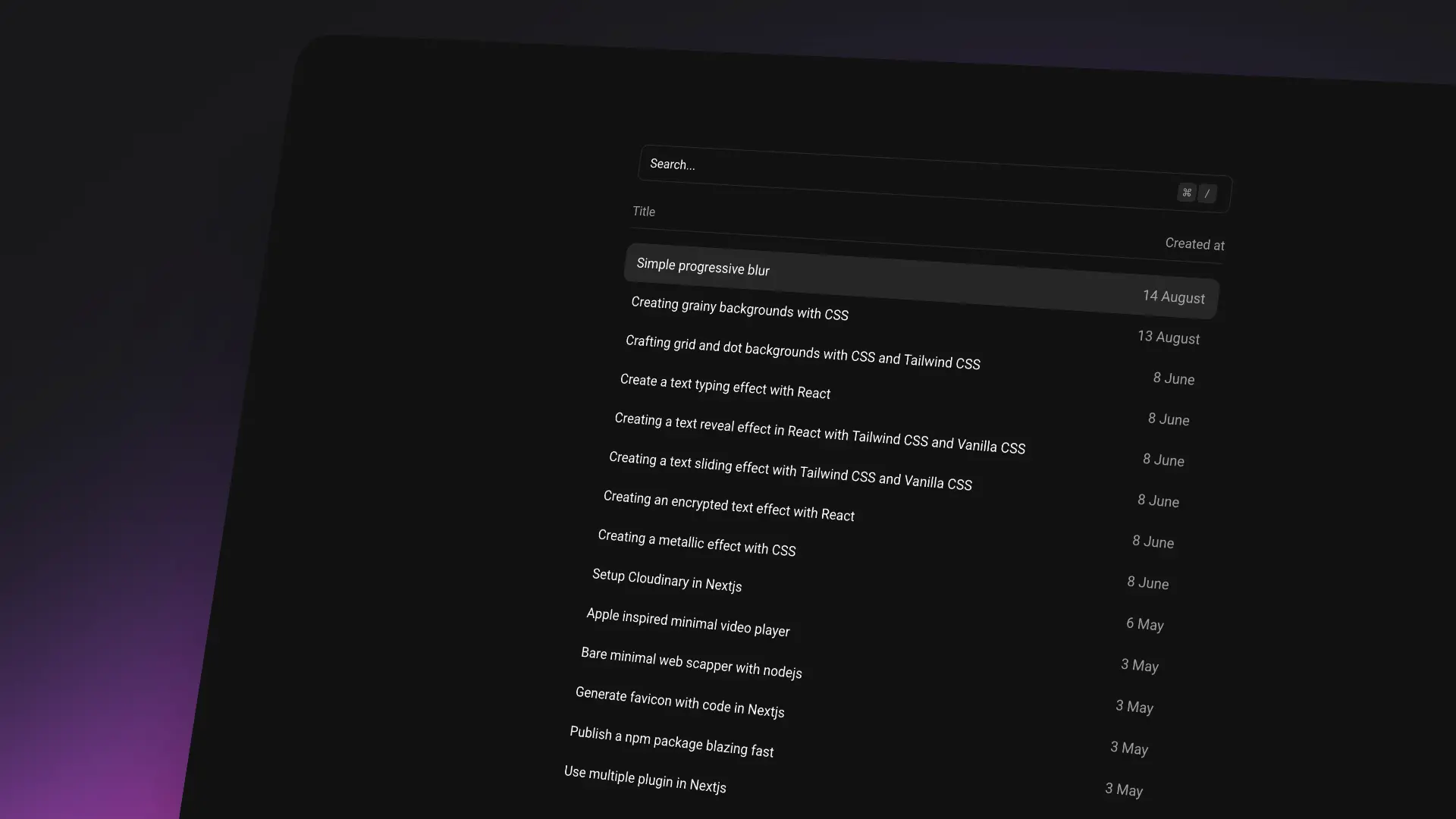
Task: Open Create a text typing effect post
Action: (x=725, y=387)
